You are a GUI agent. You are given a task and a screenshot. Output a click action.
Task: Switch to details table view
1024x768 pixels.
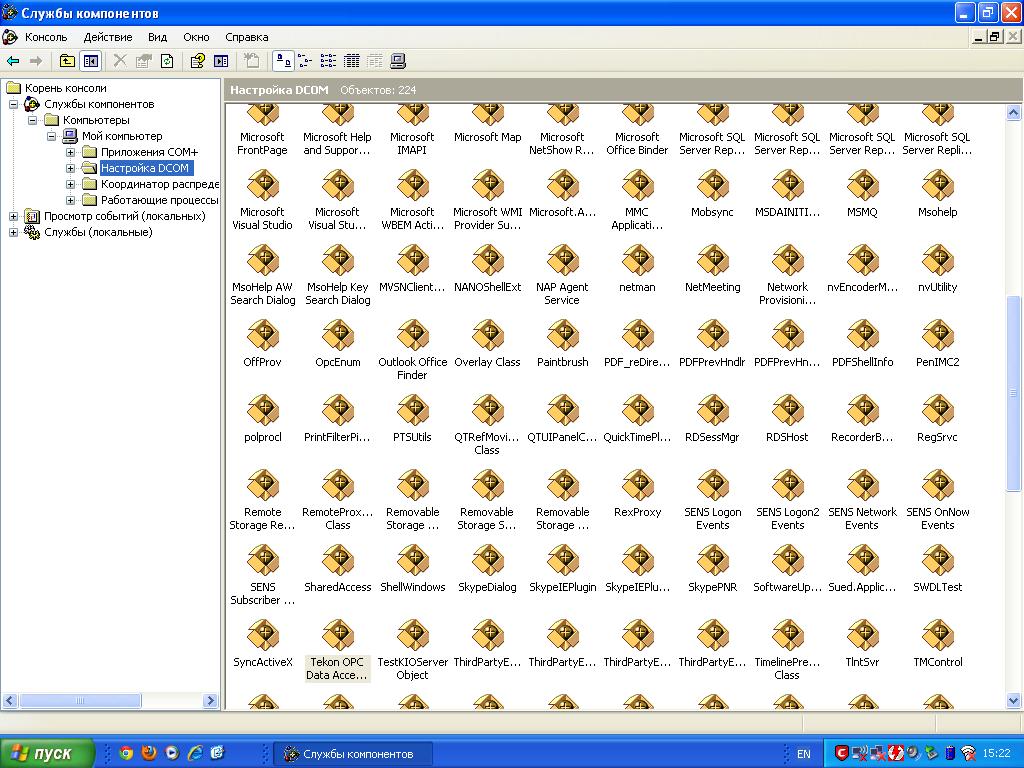click(x=351, y=61)
